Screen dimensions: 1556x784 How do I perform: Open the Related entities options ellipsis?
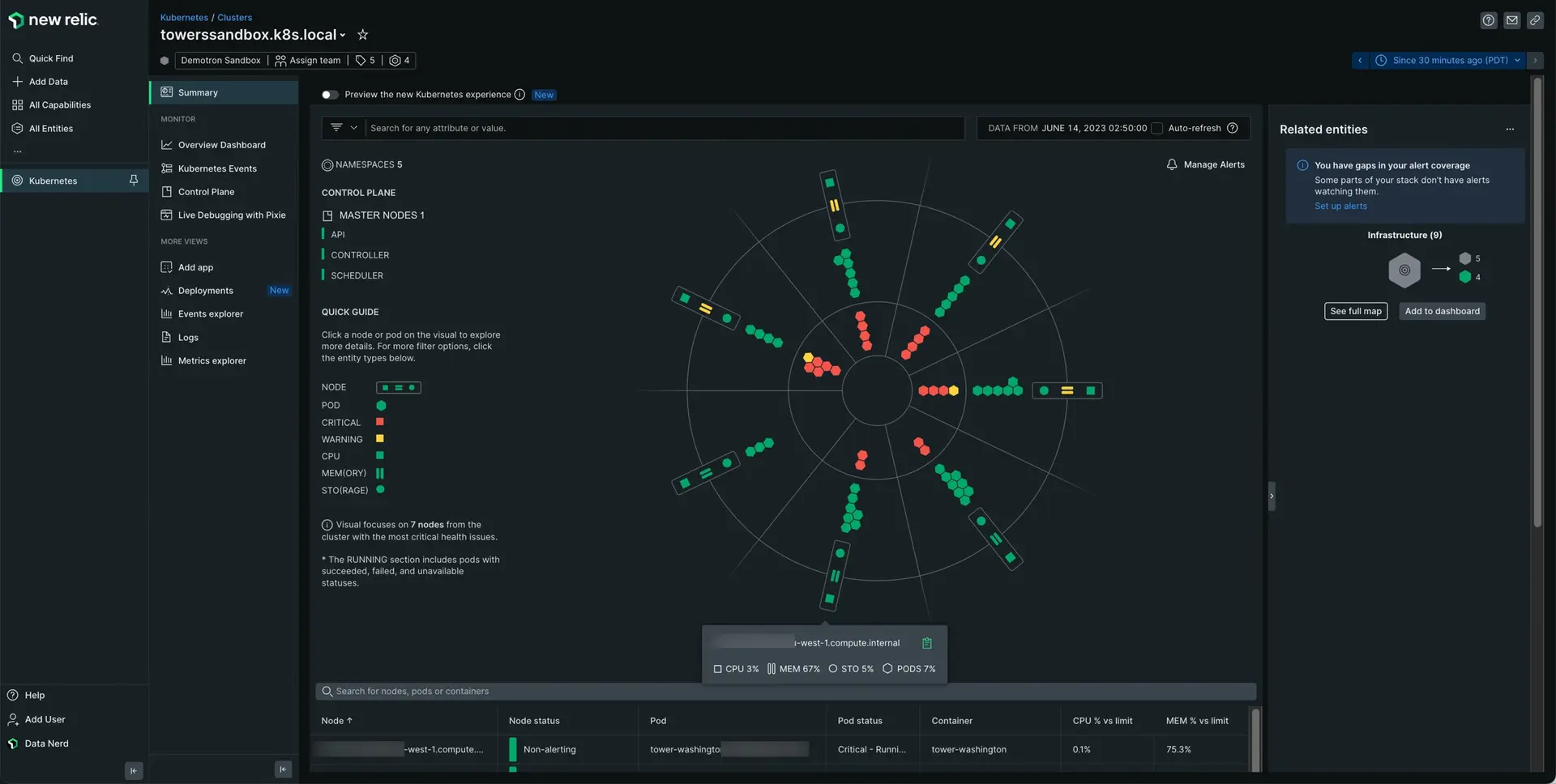point(1510,130)
